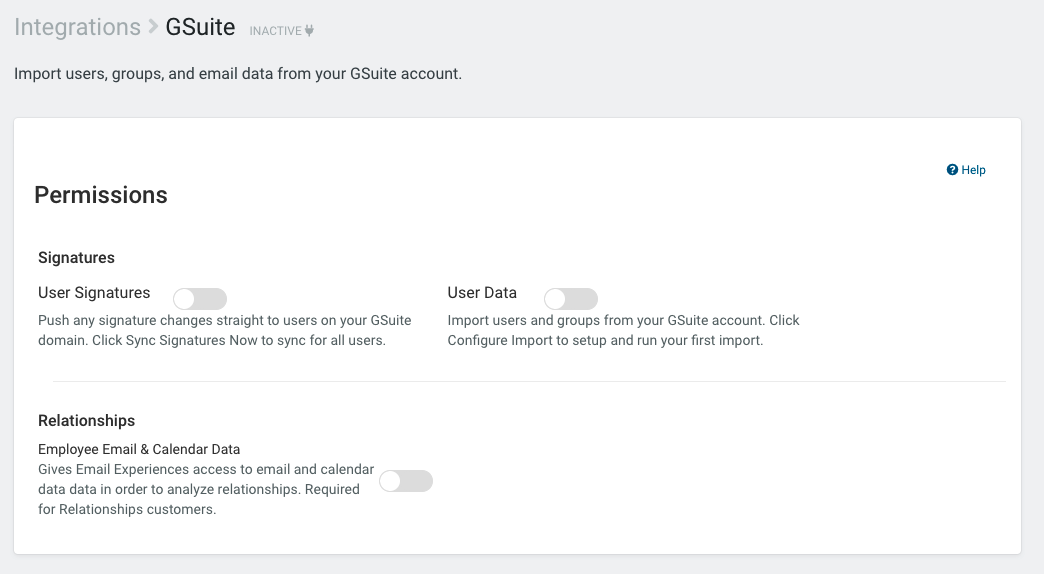Click the 'Import users and groups' description text
The height and width of the screenshot is (574, 1044).
623,330
